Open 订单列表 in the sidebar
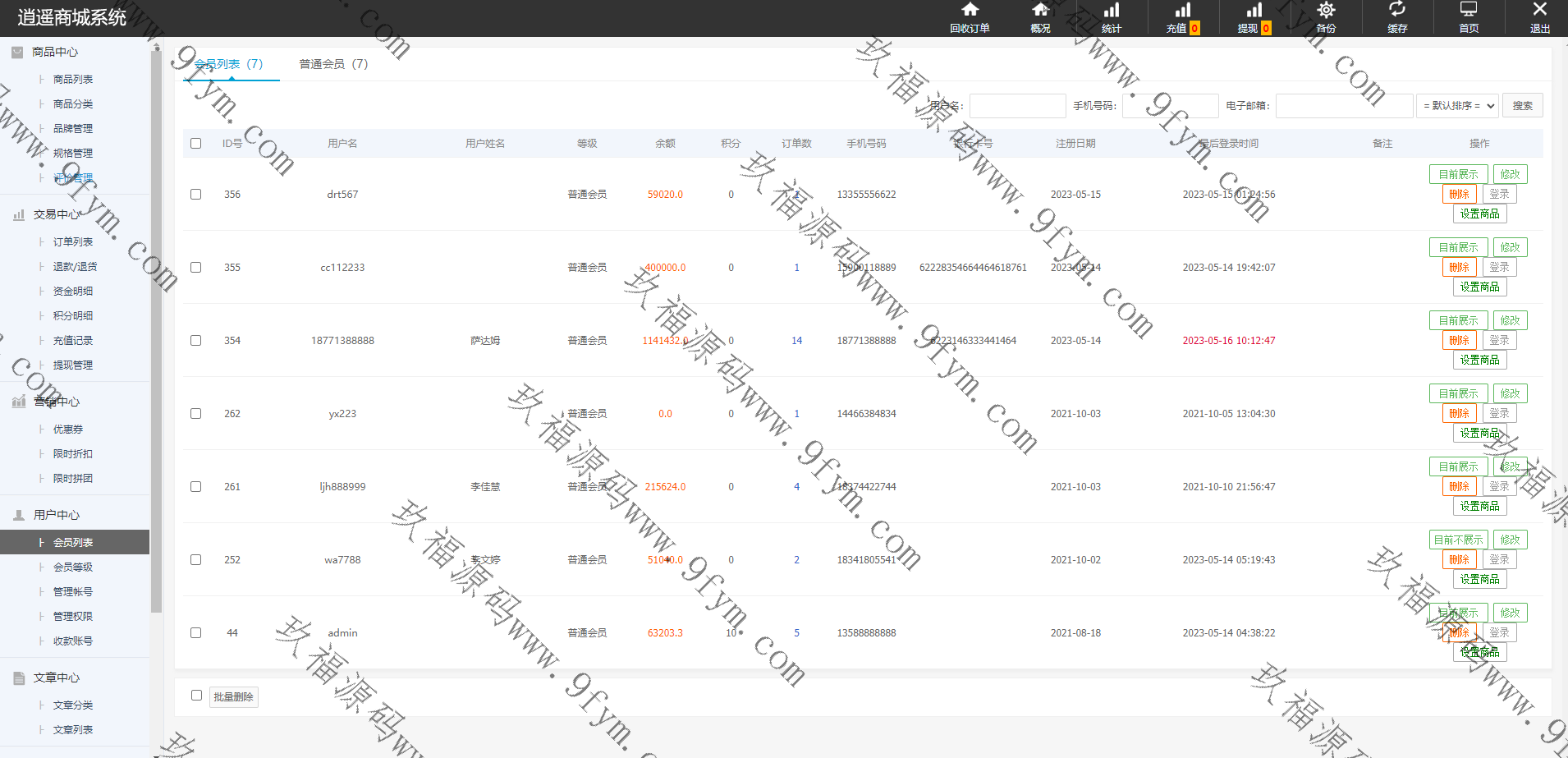 click(x=73, y=242)
